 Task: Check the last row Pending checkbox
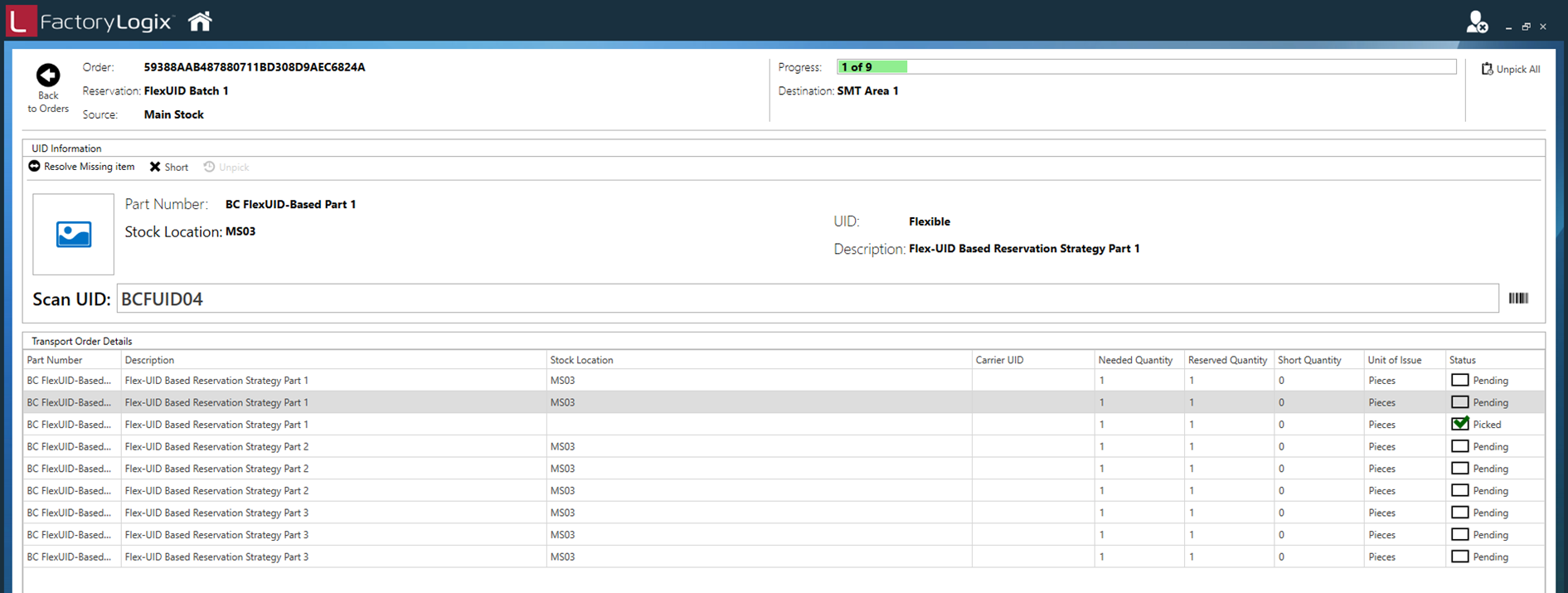pos(1460,557)
